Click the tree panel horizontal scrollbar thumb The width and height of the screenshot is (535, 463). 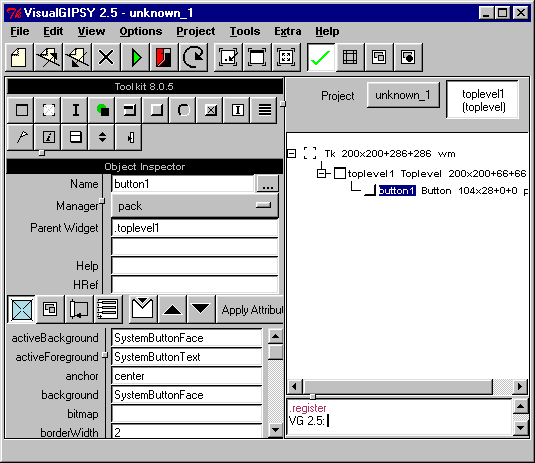pyautogui.click(x=397, y=387)
